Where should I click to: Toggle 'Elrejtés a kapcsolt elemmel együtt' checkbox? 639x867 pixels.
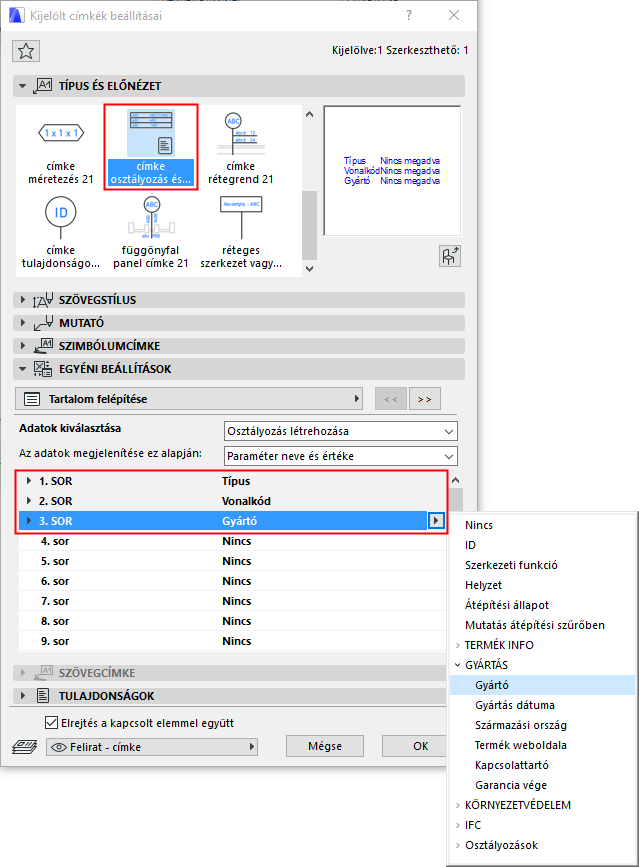pos(51,723)
